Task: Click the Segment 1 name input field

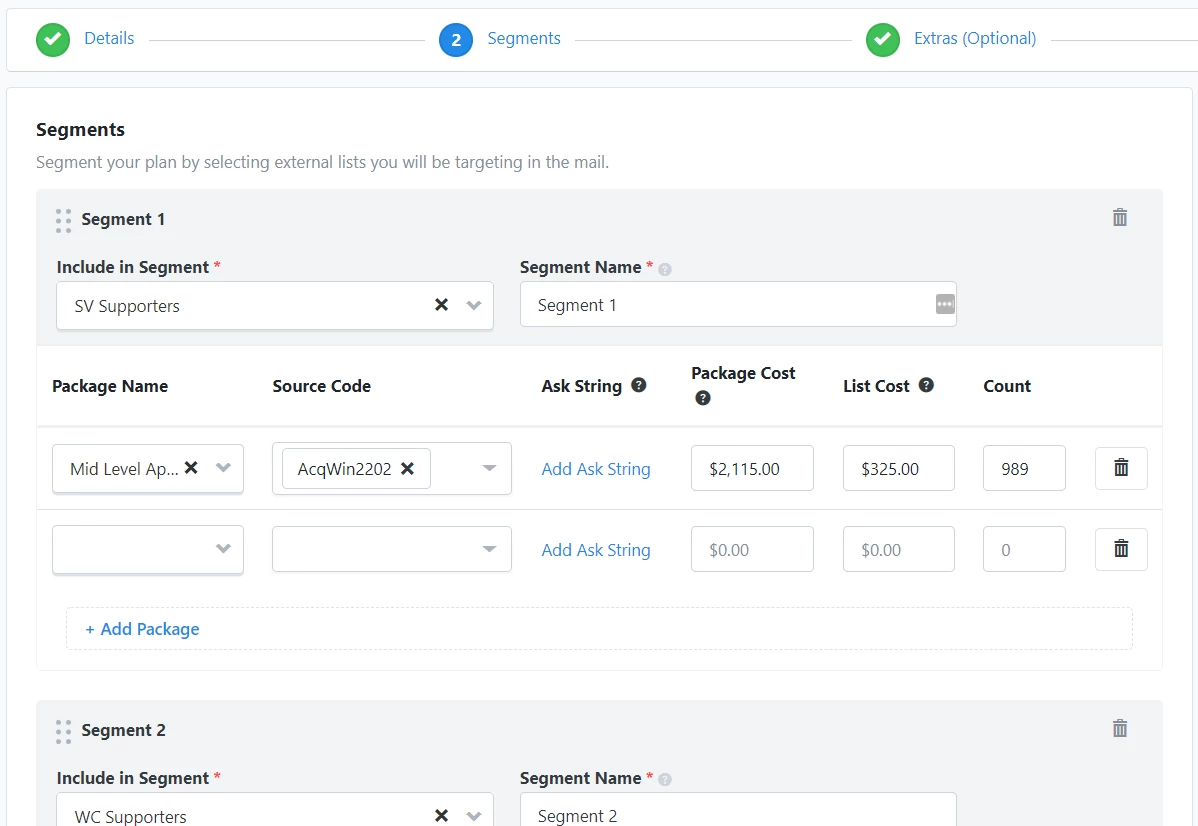Action: click(738, 304)
